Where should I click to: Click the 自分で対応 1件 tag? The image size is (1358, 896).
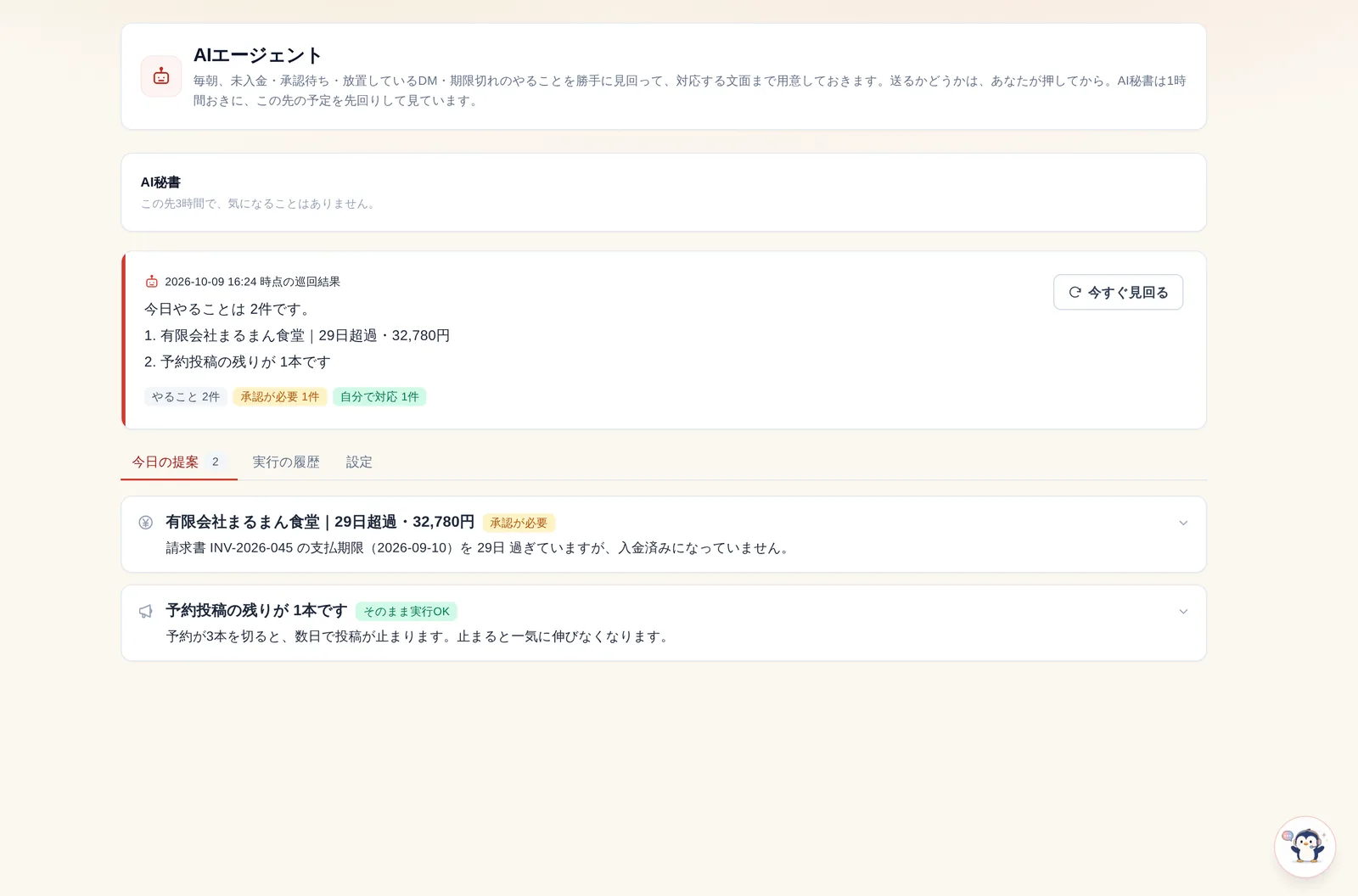pyautogui.click(x=379, y=397)
